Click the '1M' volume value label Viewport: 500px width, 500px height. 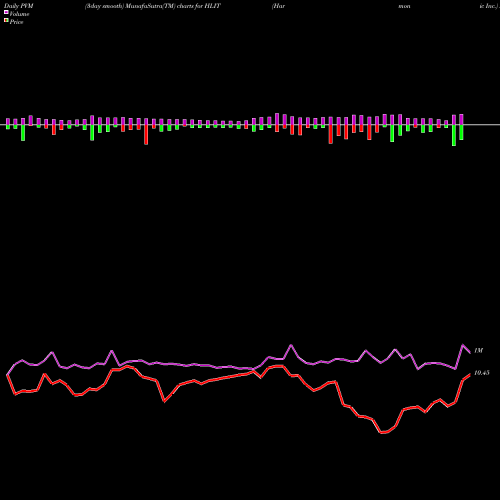coord(478,351)
